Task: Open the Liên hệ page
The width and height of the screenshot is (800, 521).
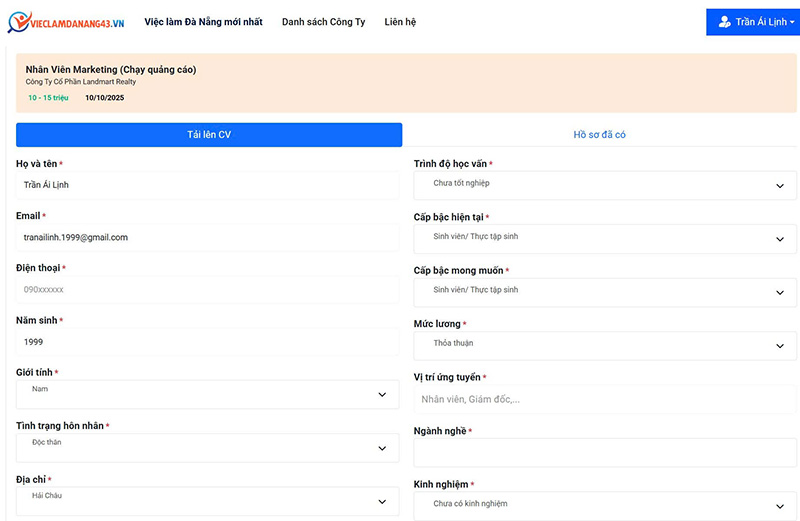Action: click(400, 22)
